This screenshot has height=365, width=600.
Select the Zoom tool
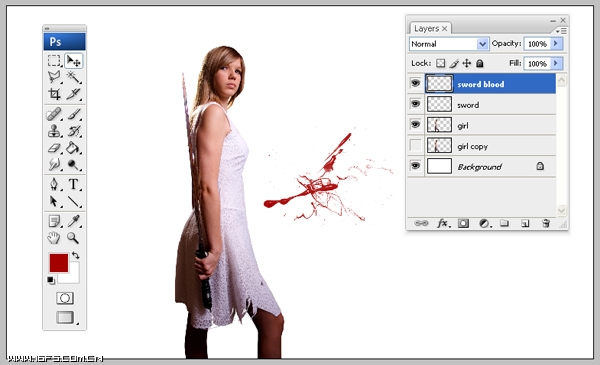(x=73, y=238)
